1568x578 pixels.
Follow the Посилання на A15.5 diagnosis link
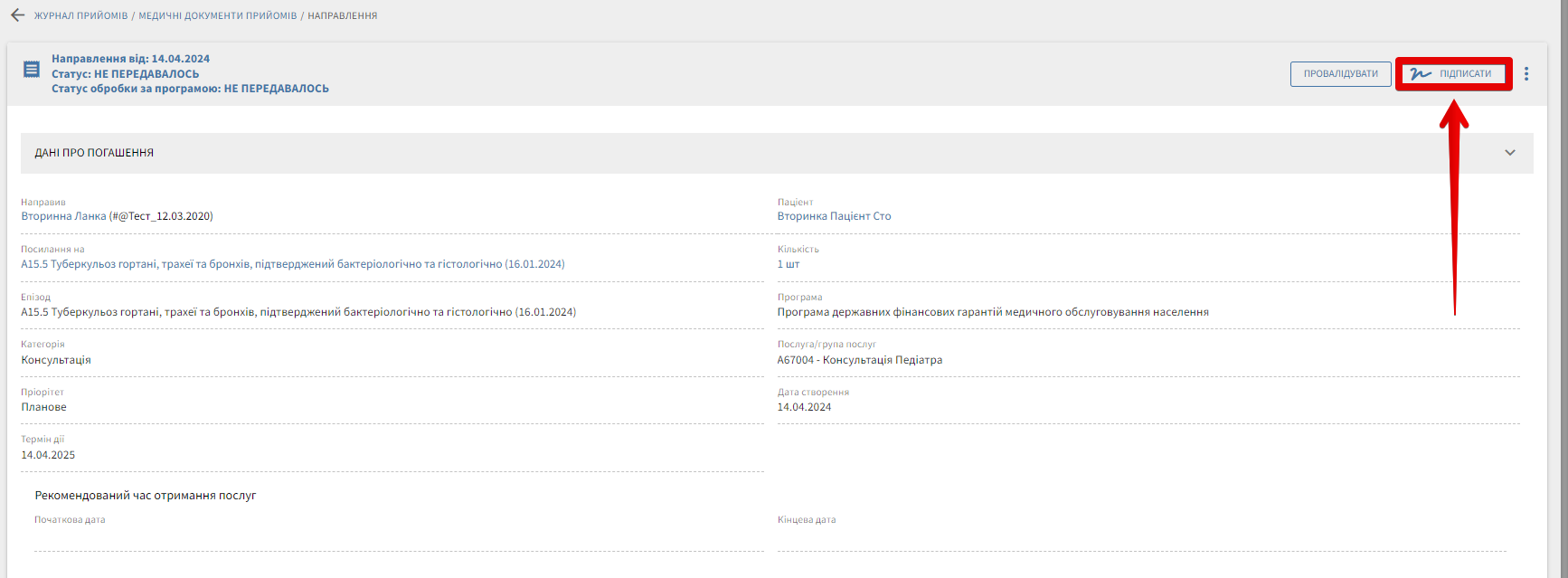(292, 264)
